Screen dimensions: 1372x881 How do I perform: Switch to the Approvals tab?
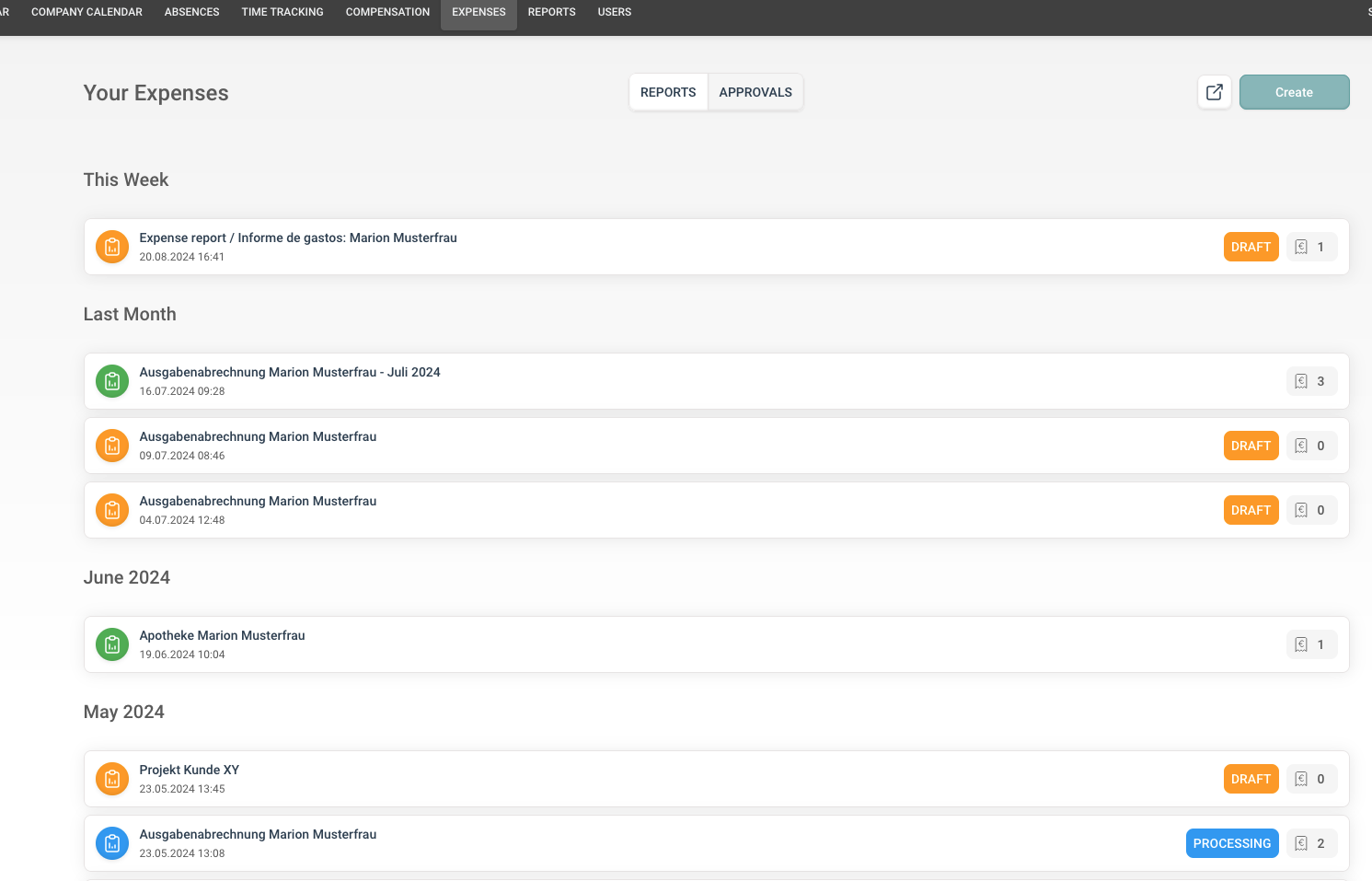pos(755,92)
